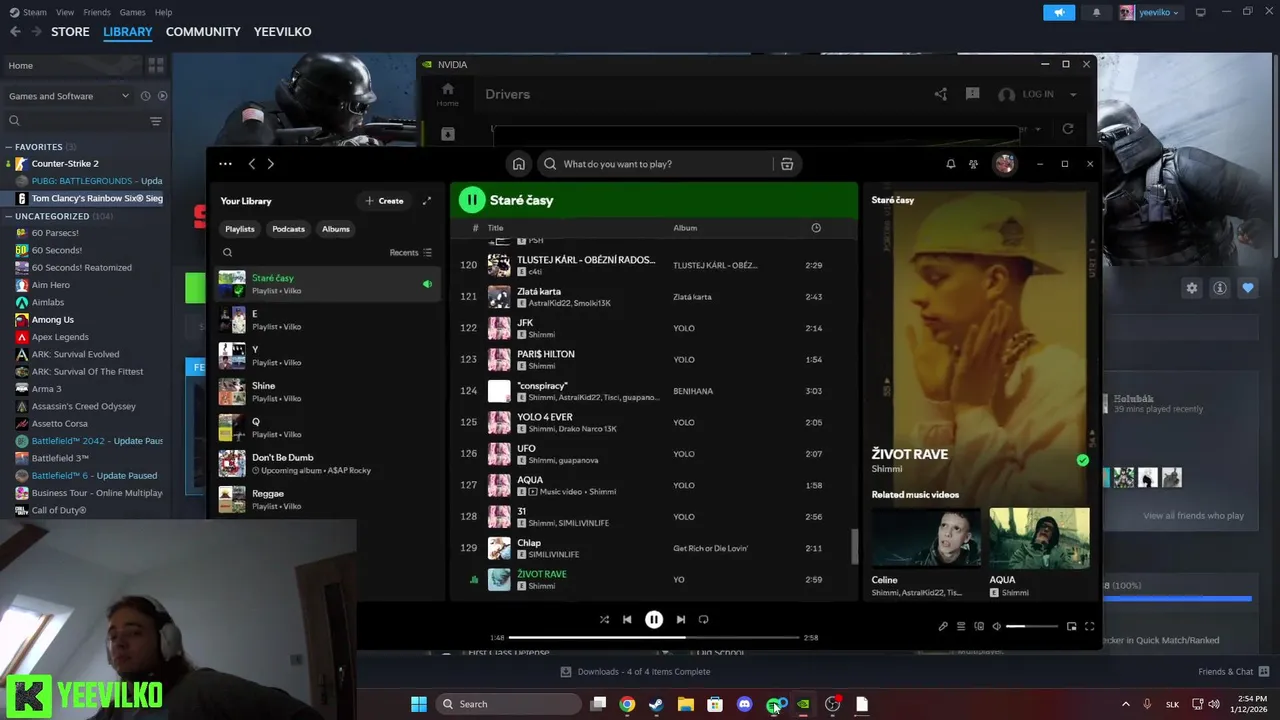The image size is (1280, 720).
Task: Skip to previous track in Spotify
Action: 627,619
